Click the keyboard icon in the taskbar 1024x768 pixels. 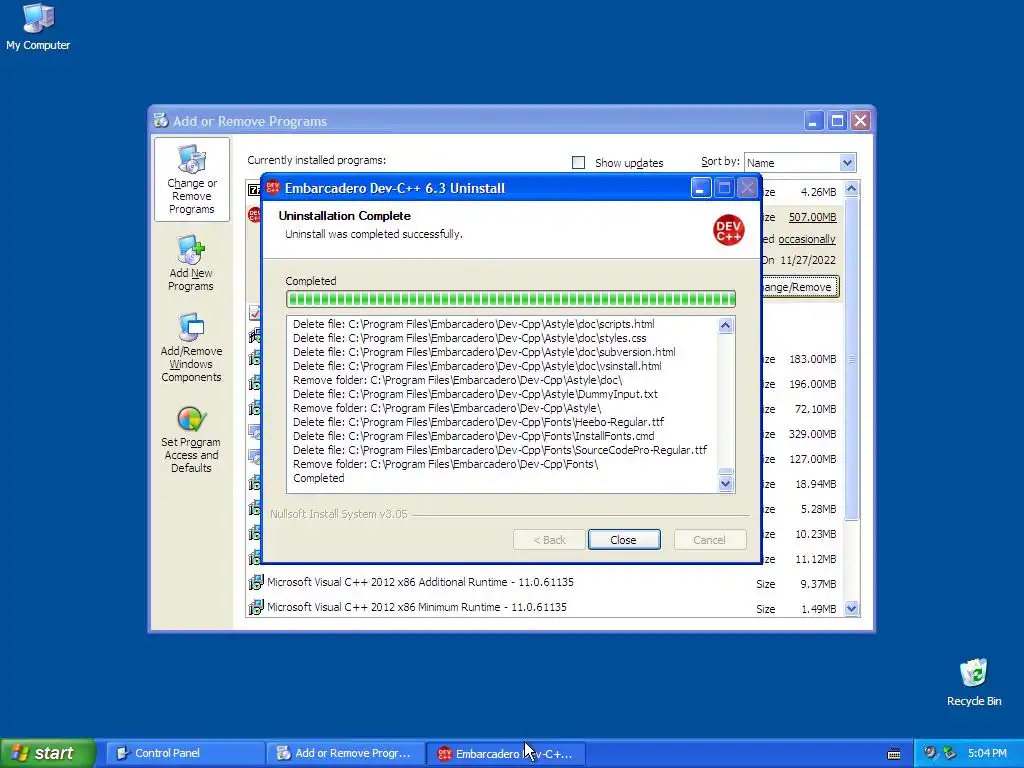[894, 754]
